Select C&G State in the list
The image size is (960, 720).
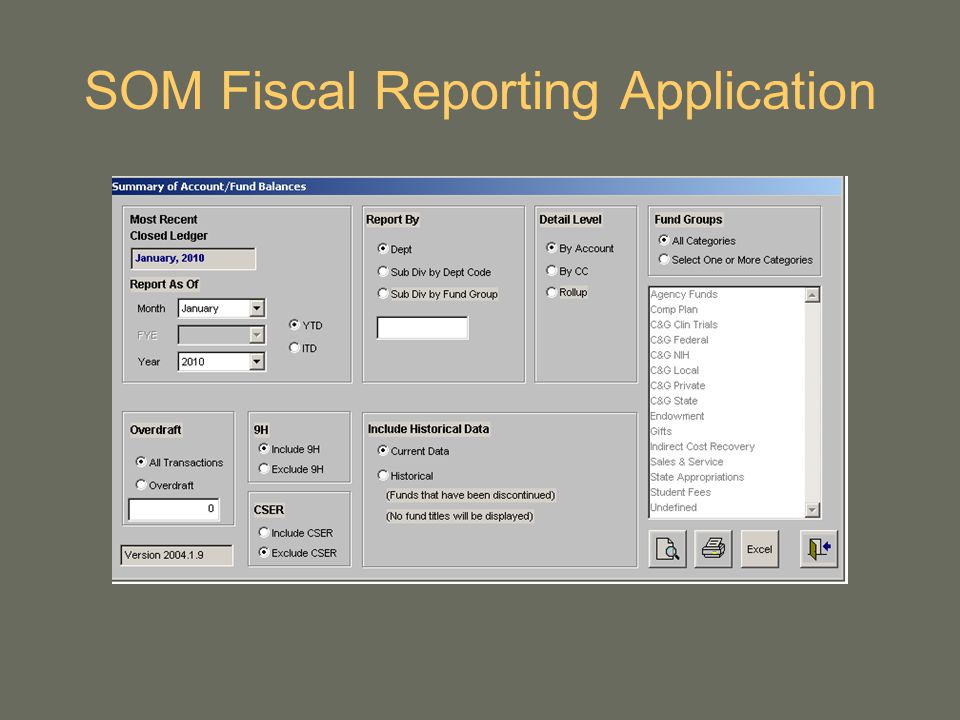pos(727,401)
